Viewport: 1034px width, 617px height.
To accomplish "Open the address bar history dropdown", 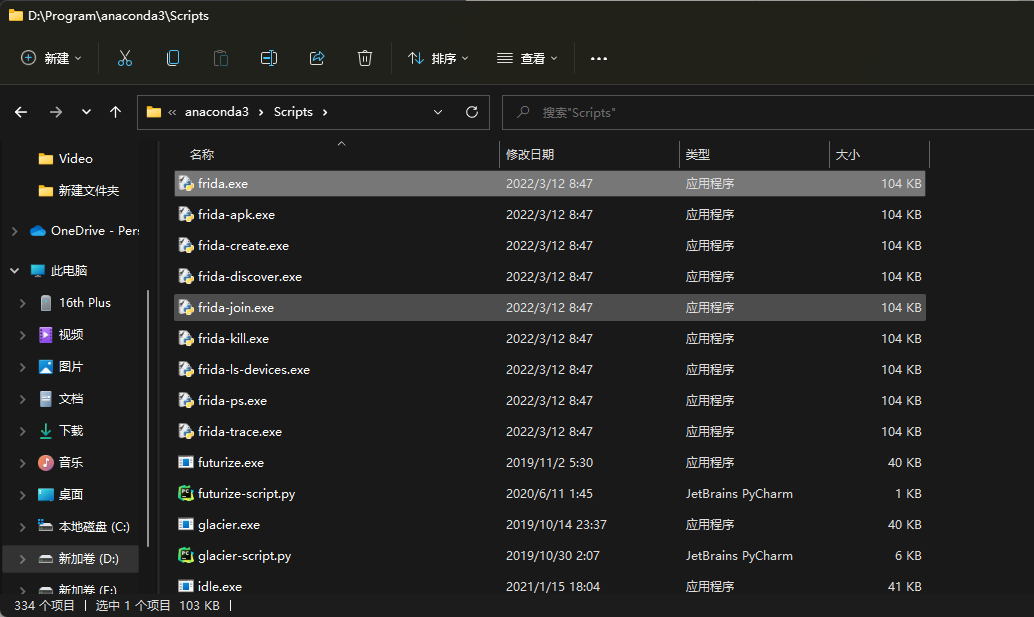I will [x=438, y=112].
